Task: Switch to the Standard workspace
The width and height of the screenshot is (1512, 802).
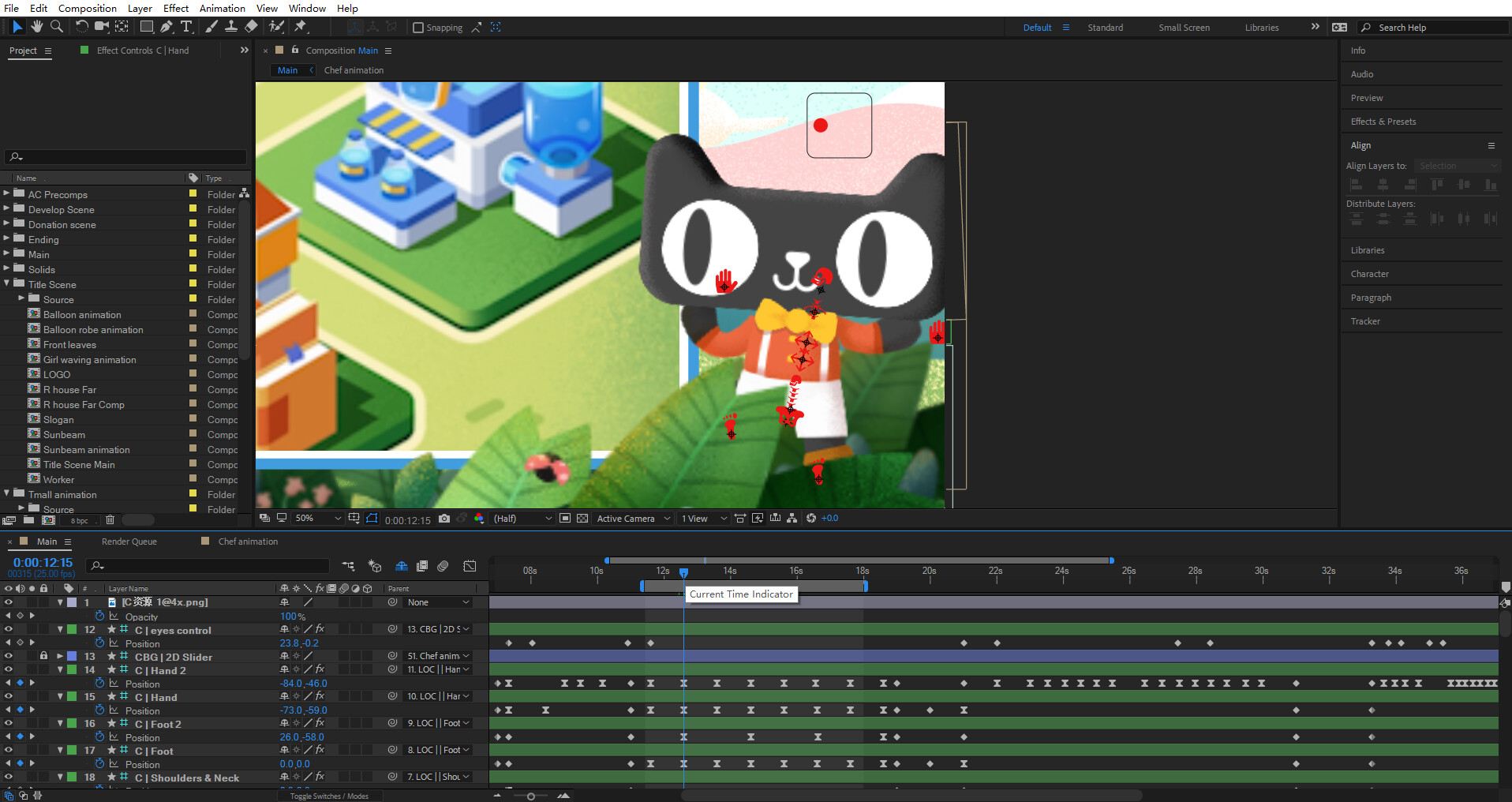Action: click(x=1105, y=28)
